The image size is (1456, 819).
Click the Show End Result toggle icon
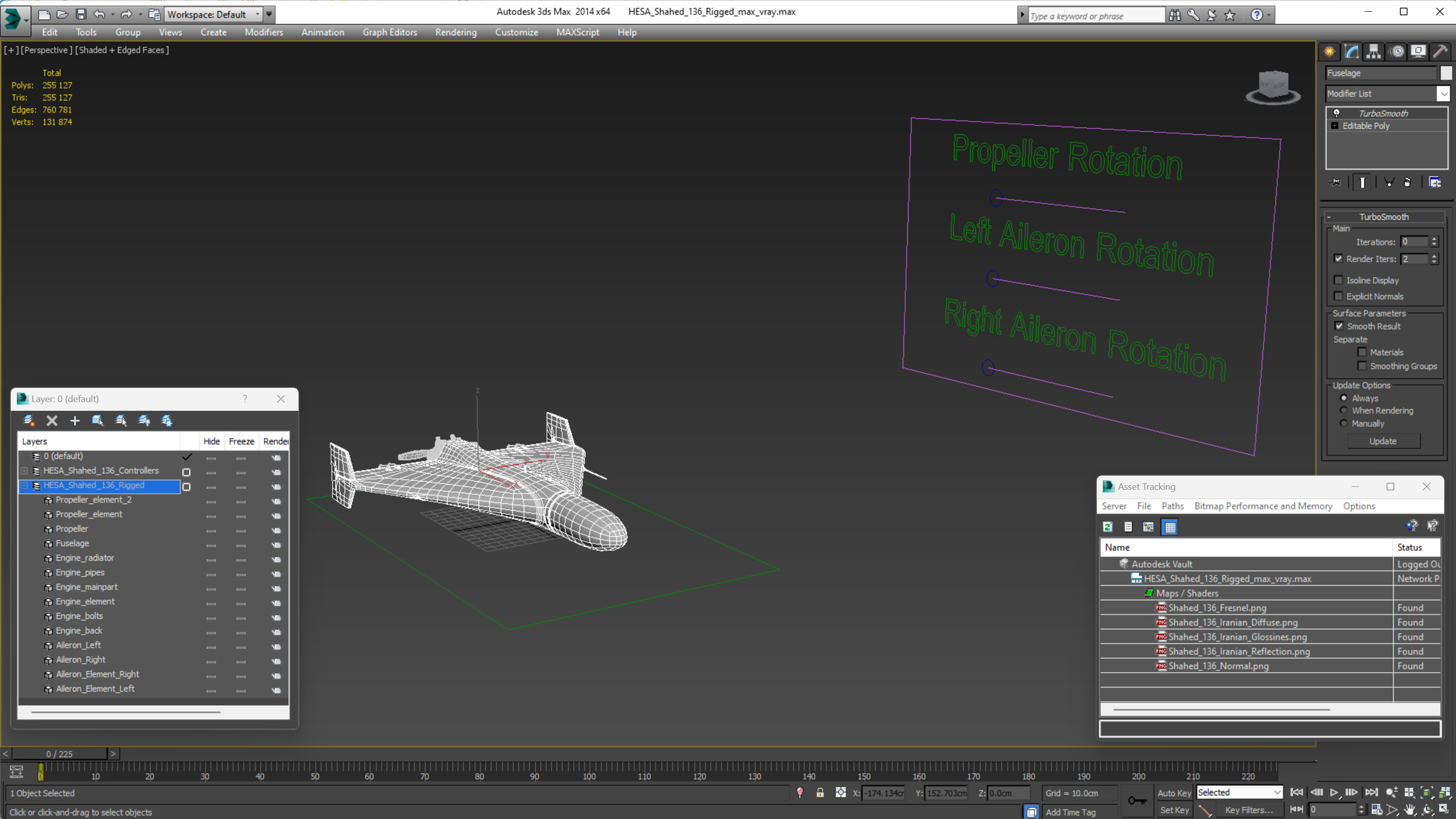click(1362, 182)
